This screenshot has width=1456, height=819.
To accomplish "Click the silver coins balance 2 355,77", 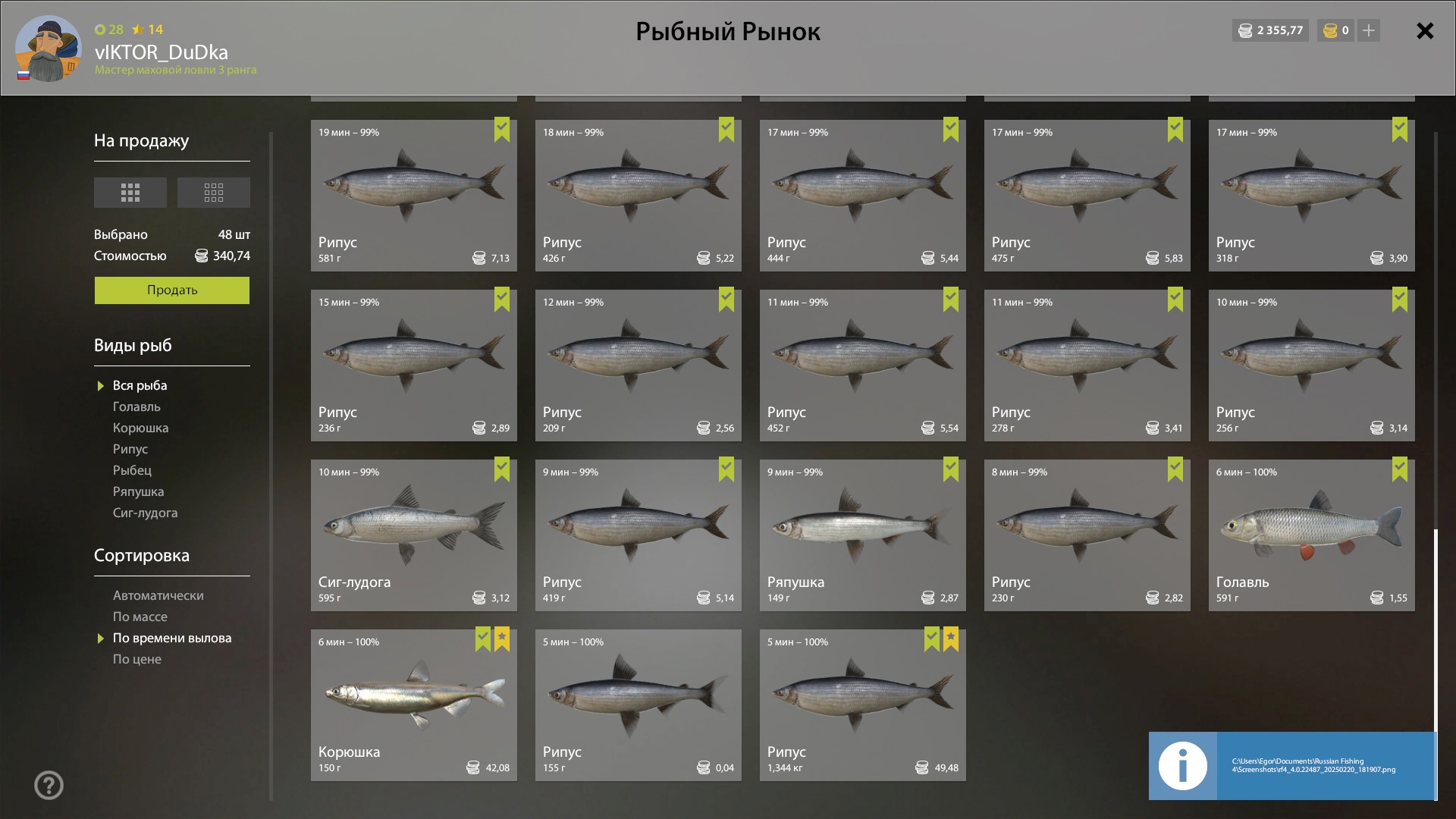I will (1270, 30).
